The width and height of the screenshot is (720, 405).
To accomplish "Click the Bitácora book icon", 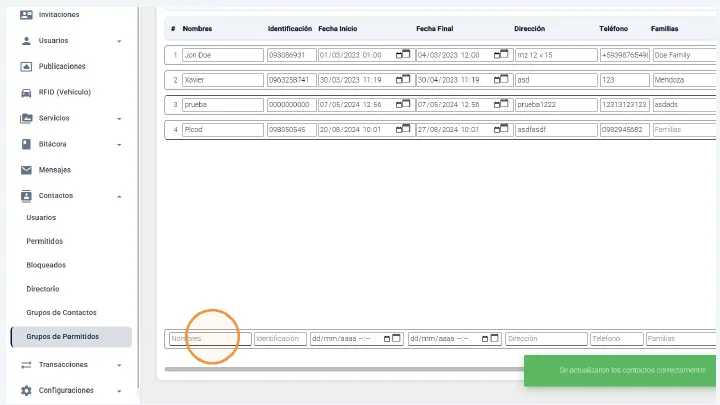I will pos(26,144).
